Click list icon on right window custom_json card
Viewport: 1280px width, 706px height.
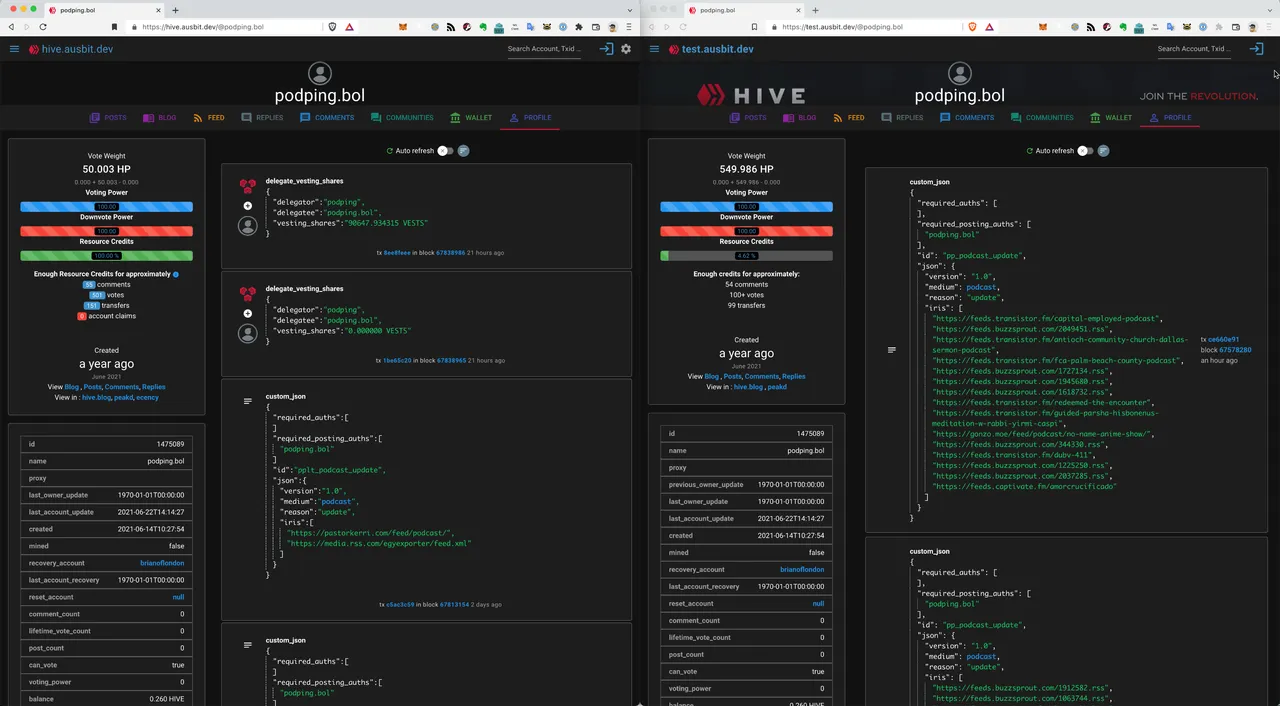(891, 350)
